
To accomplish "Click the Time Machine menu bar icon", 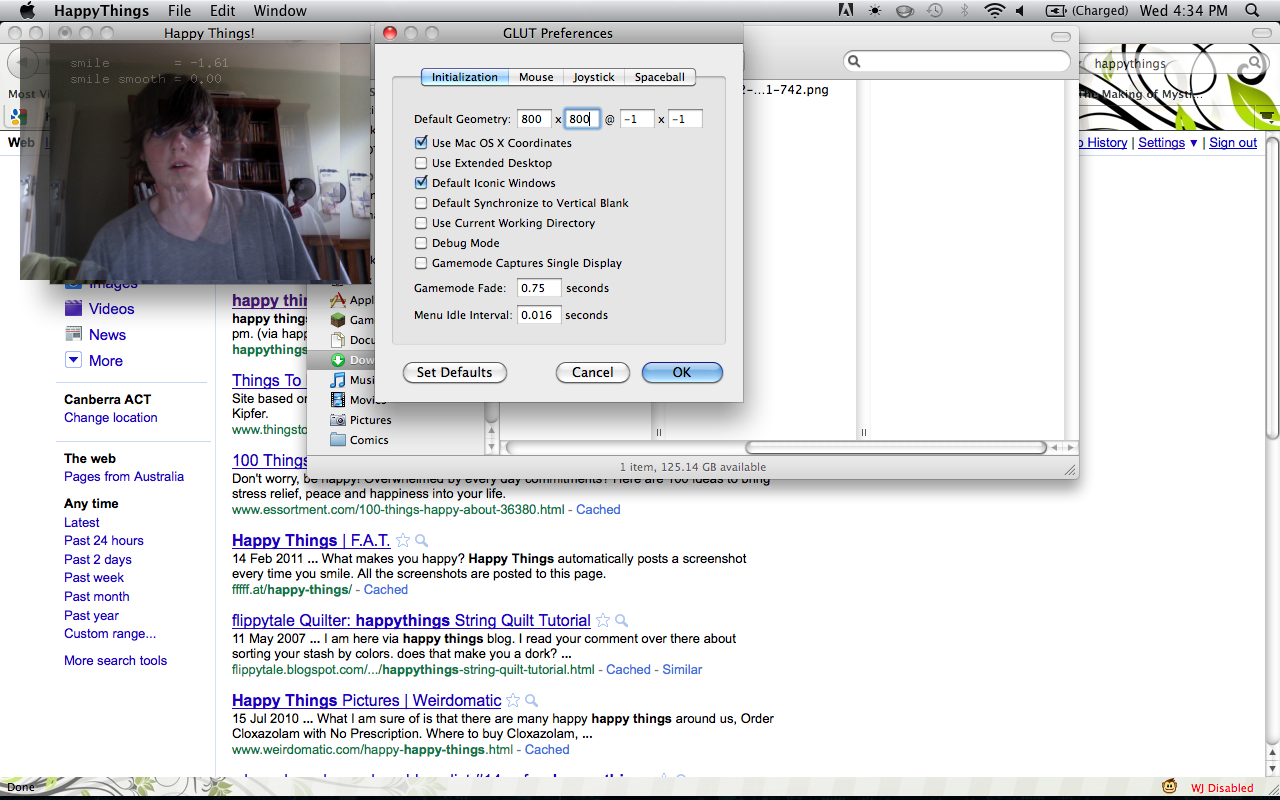I will click(x=934, y=11).
